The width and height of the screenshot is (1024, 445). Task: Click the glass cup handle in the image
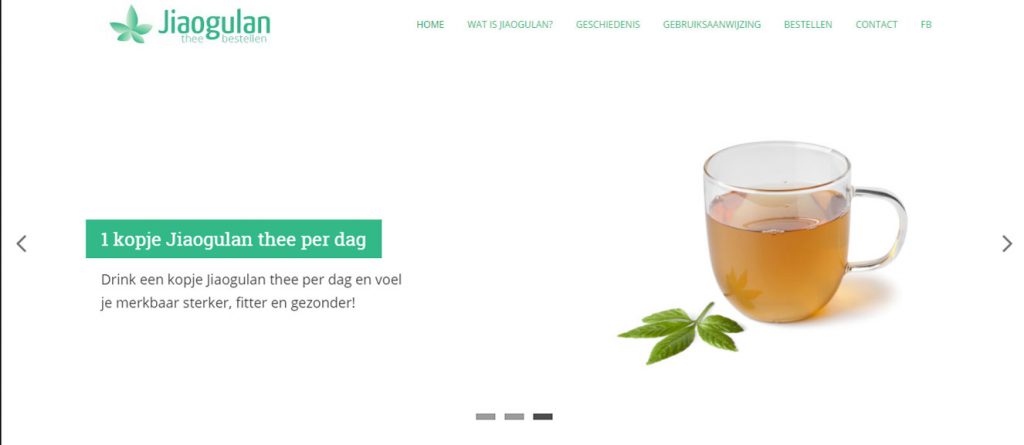tap(880, 229)
